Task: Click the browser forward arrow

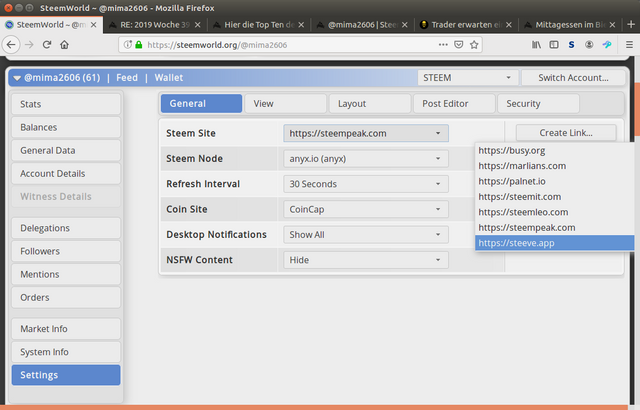Action: pos(29,45)
